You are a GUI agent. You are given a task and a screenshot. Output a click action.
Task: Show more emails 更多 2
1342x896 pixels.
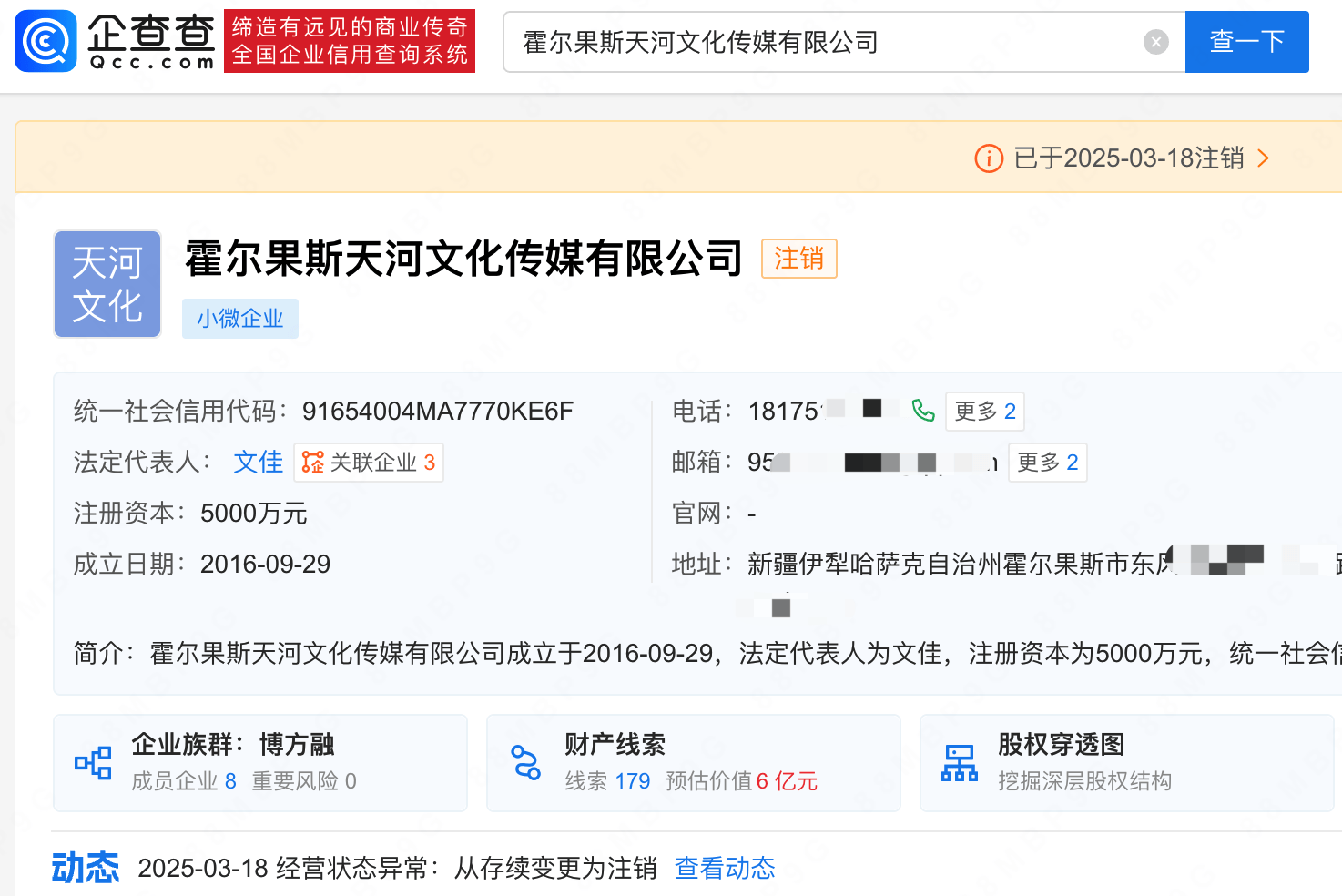1048,463
